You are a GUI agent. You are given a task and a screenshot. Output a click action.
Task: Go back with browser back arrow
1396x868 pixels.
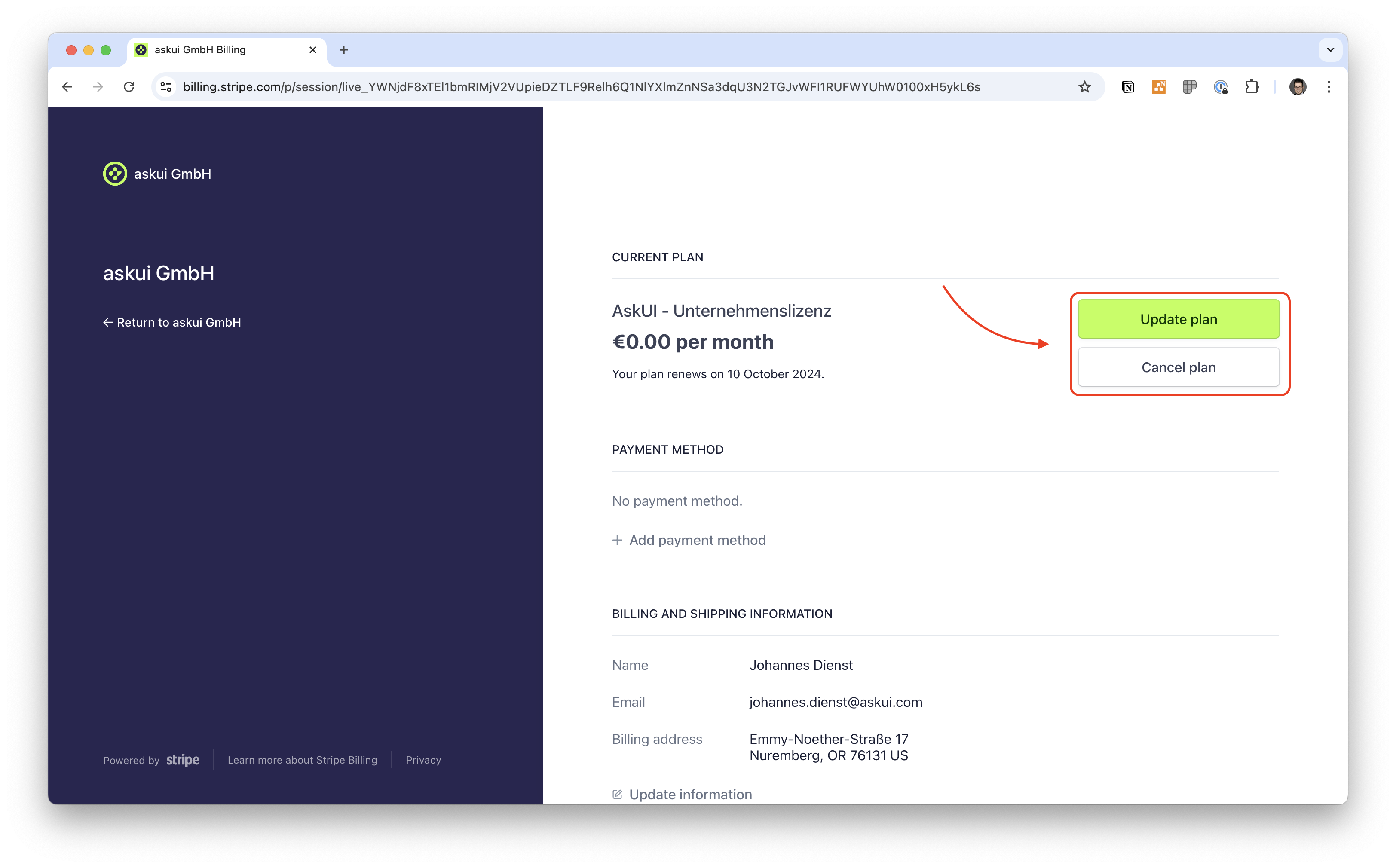67,87
